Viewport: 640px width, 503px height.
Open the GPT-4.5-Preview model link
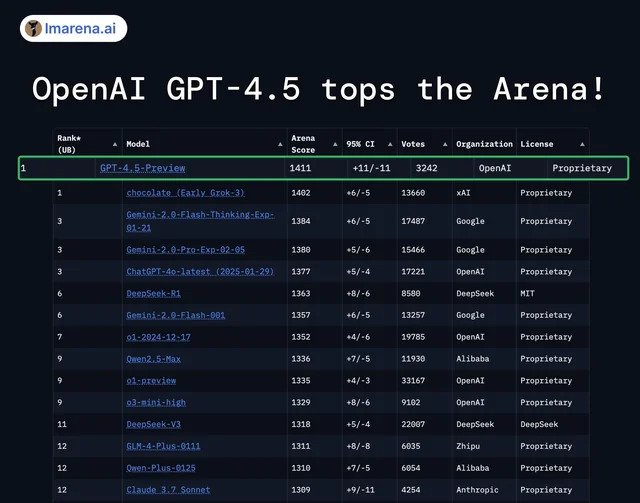coord(142,168)
